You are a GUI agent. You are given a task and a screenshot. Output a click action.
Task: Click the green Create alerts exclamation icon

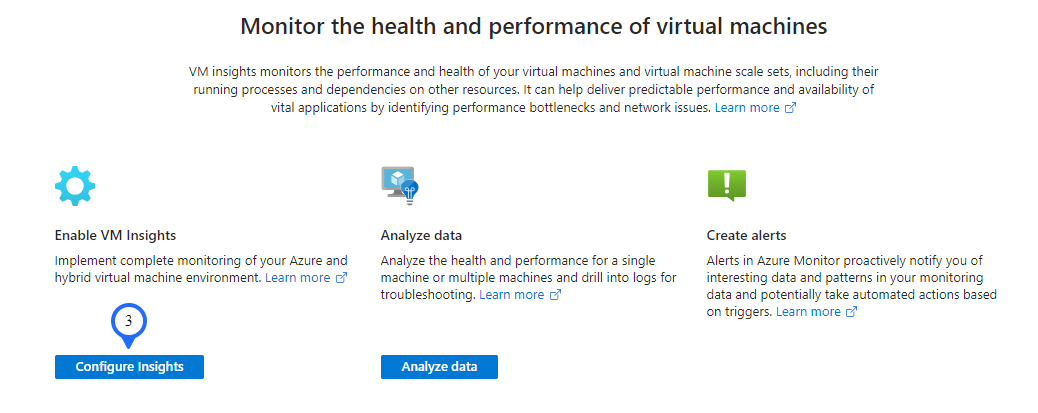[726, 185]
